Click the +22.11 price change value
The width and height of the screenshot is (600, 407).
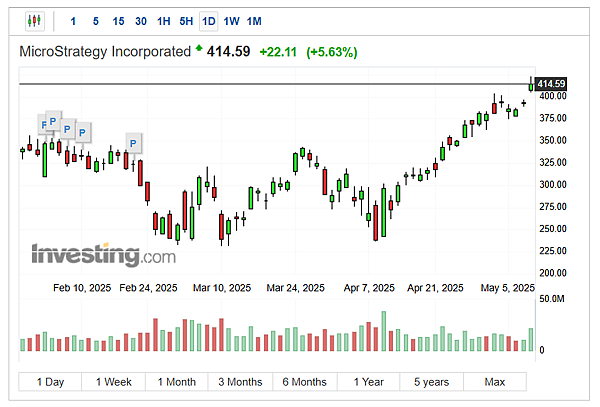[278, 52]
